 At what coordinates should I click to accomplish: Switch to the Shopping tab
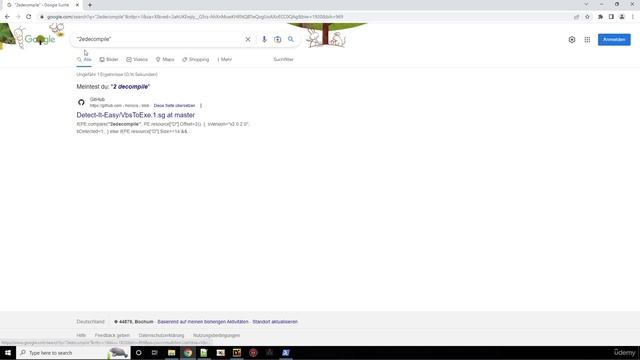pos(196,60)
